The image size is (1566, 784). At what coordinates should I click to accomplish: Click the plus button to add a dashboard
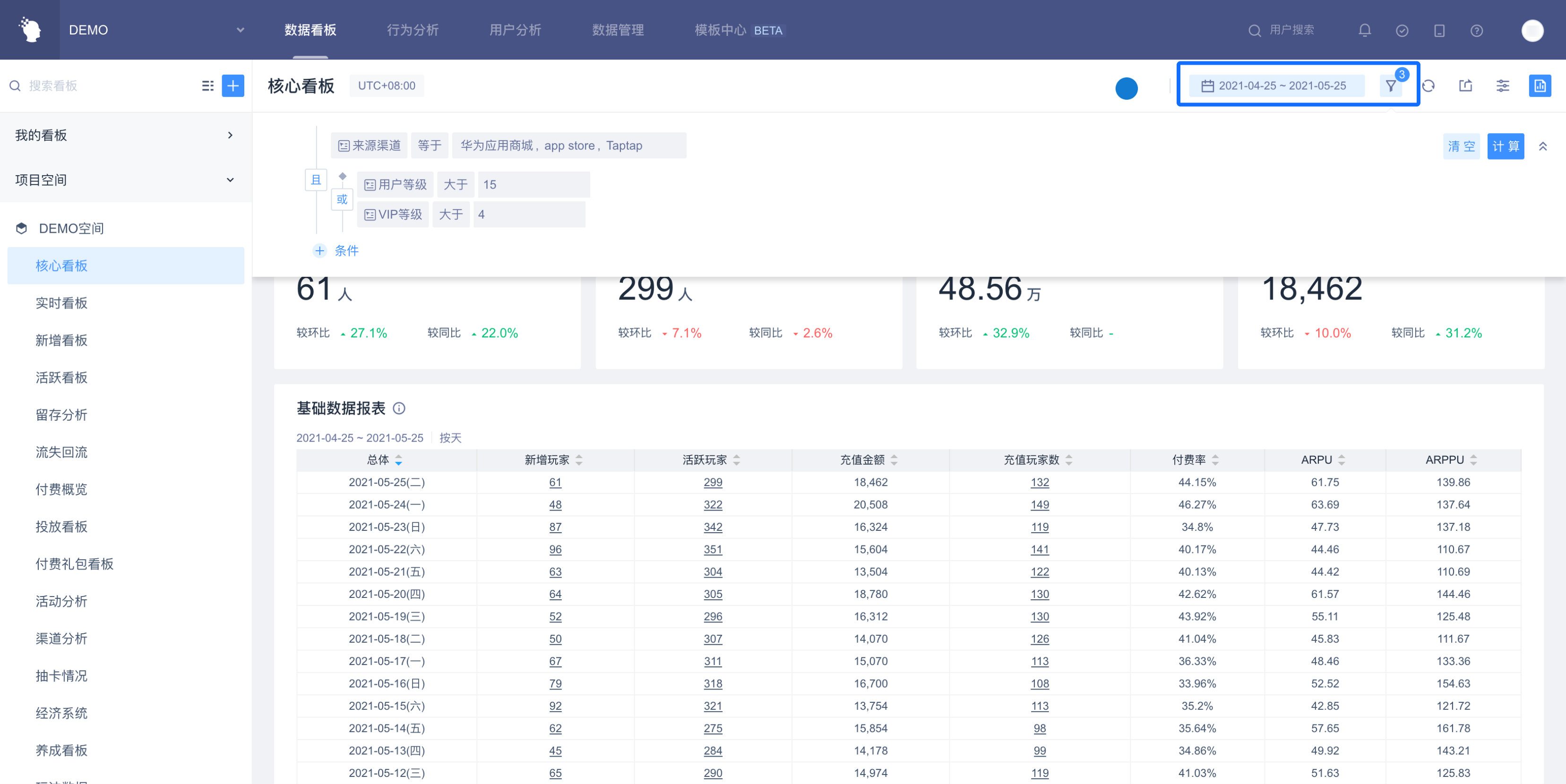[x=233, y=85]
